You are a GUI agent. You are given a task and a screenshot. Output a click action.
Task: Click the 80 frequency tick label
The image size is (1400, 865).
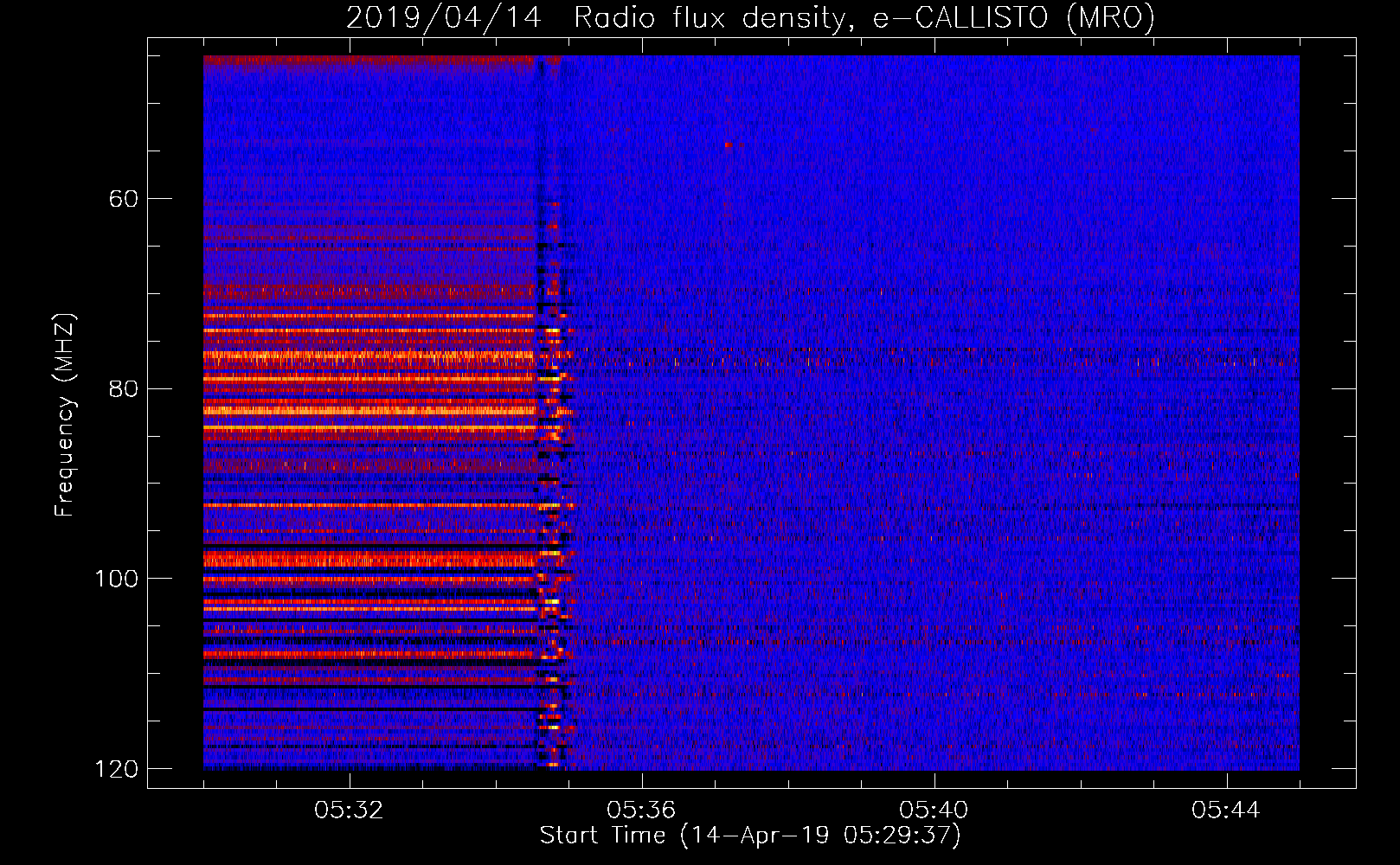coord(124,388)
